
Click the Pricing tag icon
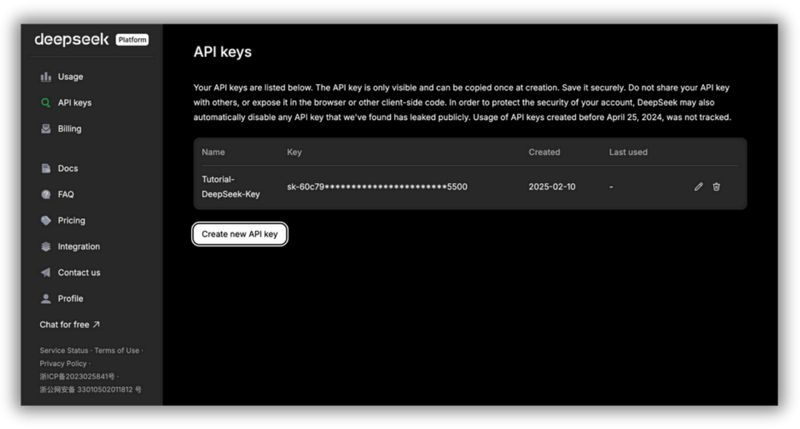(46, 220)
